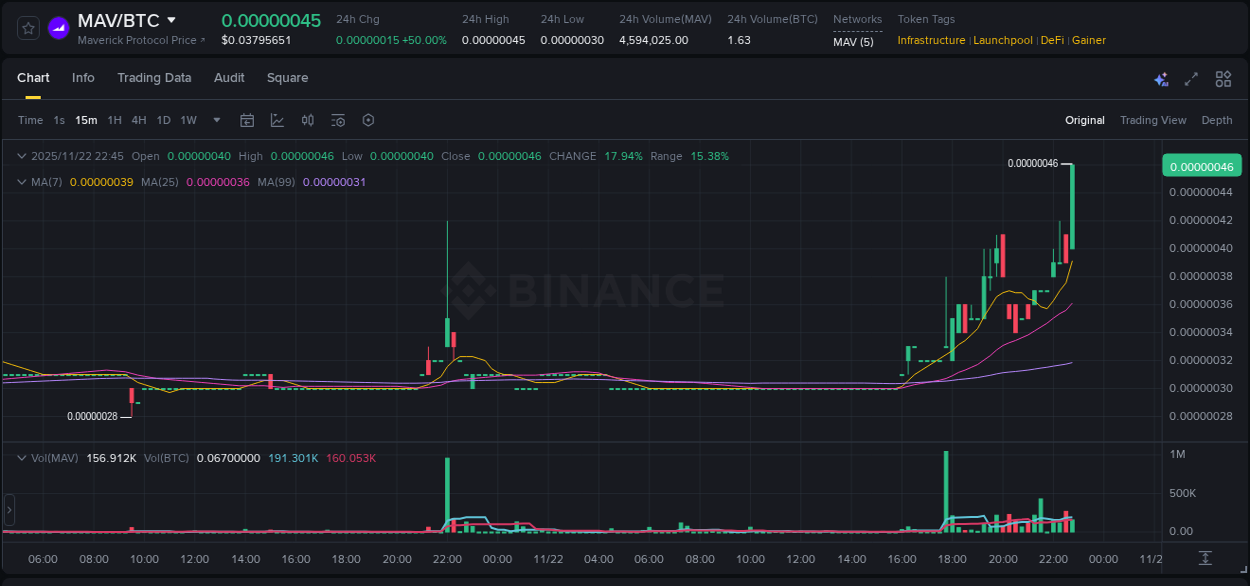Open the Square tab
Viewport: 1250px width, 586px height.
(x=287, y=77)
